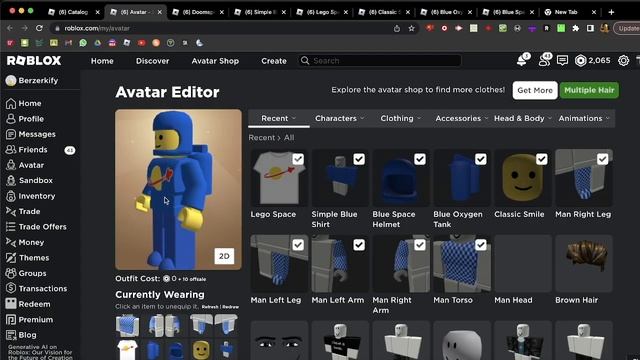Viewport: 640px width, 360px height.
Task: Open Sandbox in the sidebar
Action: (29, 180)
